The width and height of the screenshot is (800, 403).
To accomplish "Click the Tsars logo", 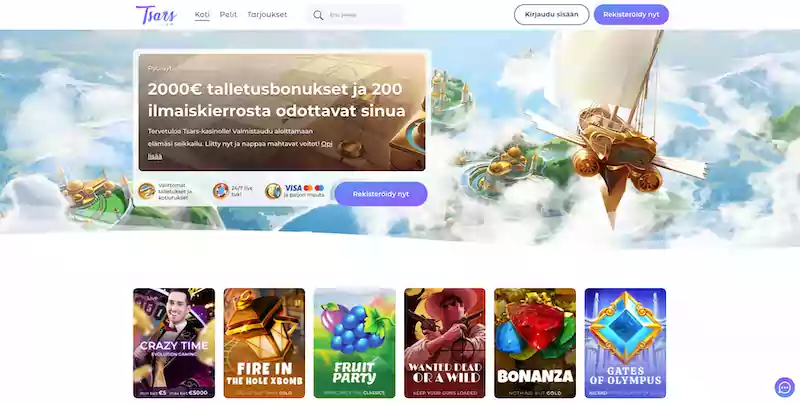I will (x=156, y=15).
